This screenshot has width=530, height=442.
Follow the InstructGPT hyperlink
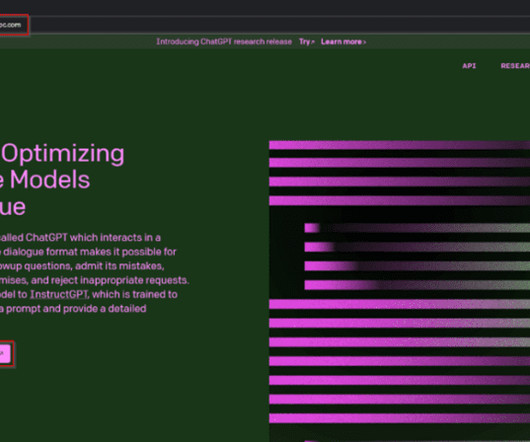click(59, 294)
